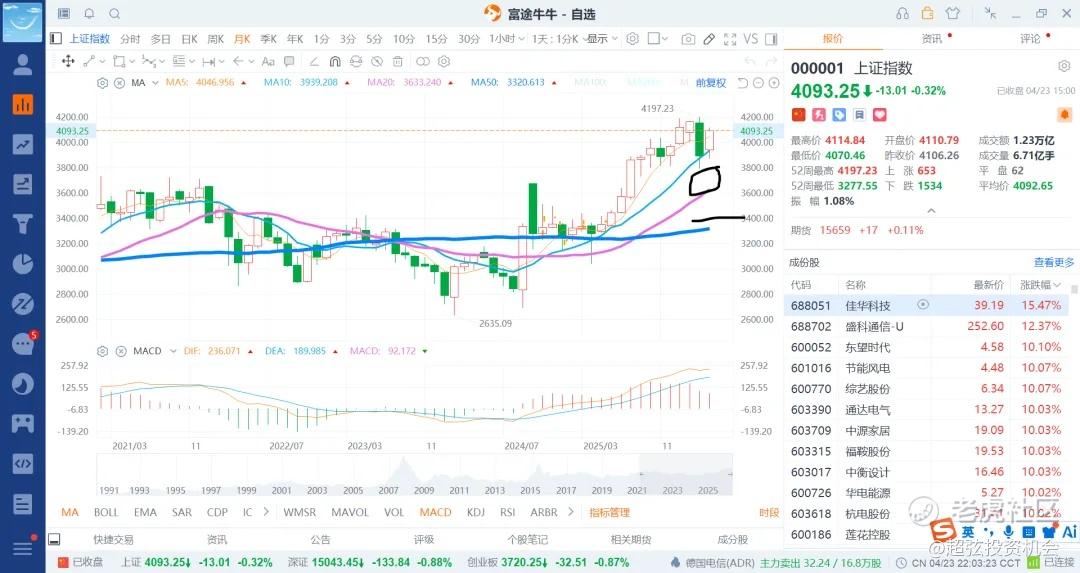The height and width of the screenshot is (573, 1080).
Task: Switch to 日K daily chart tab
Action: pos(189,39)
